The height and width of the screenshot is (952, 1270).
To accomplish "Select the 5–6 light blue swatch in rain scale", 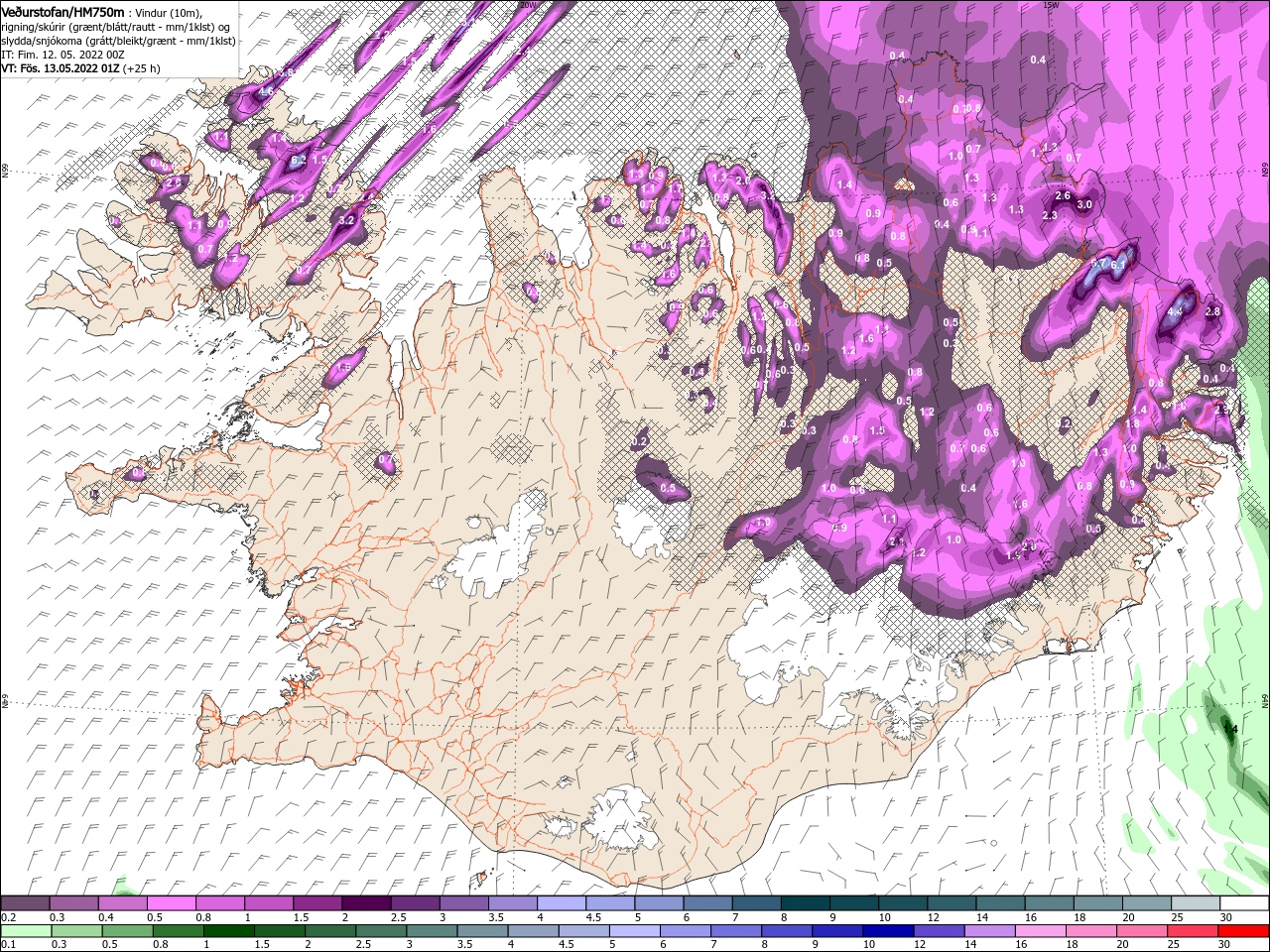I will [634, 931].
